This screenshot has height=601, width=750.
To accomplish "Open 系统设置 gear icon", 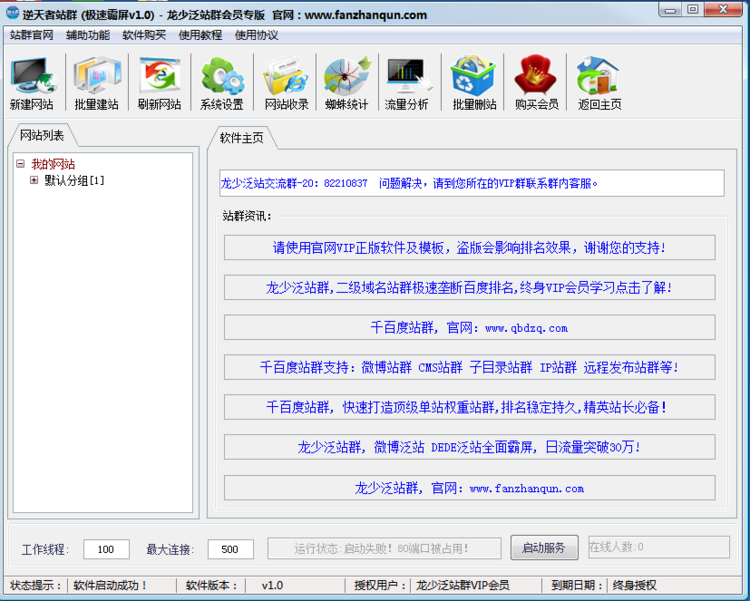I will click(x=222, y=83).
